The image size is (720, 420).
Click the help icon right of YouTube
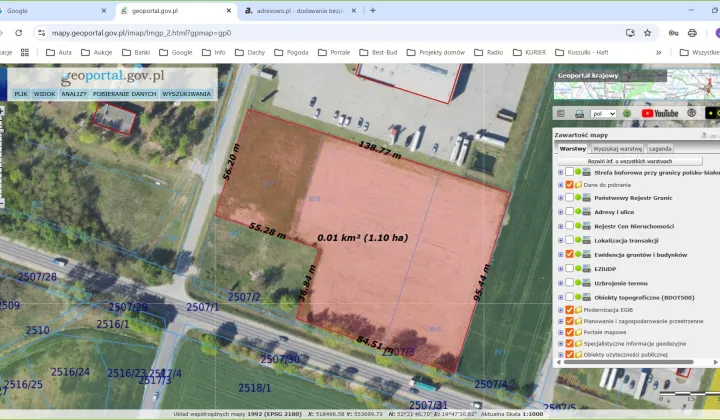coord(692,113)
